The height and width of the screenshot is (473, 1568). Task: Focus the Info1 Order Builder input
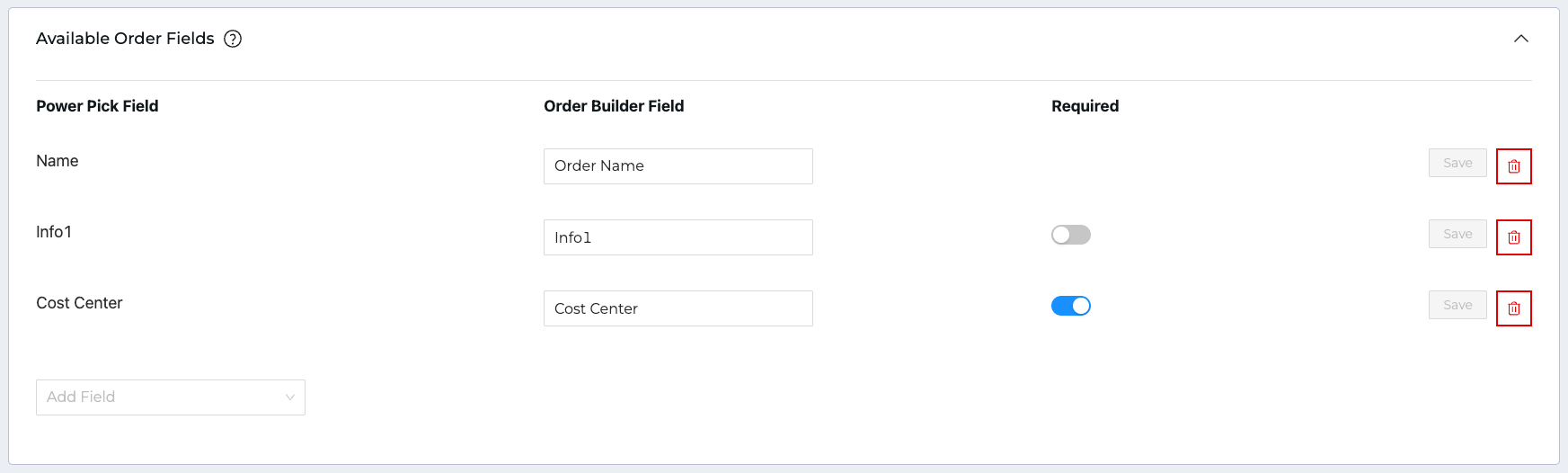click(678, 237)
